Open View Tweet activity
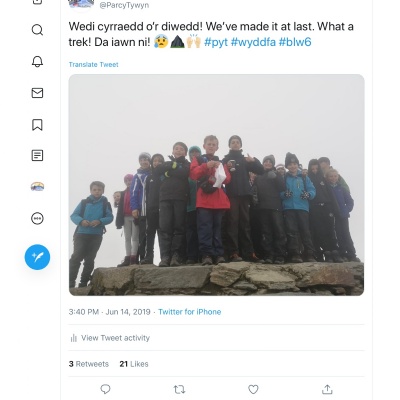 [x=110, y=338]
